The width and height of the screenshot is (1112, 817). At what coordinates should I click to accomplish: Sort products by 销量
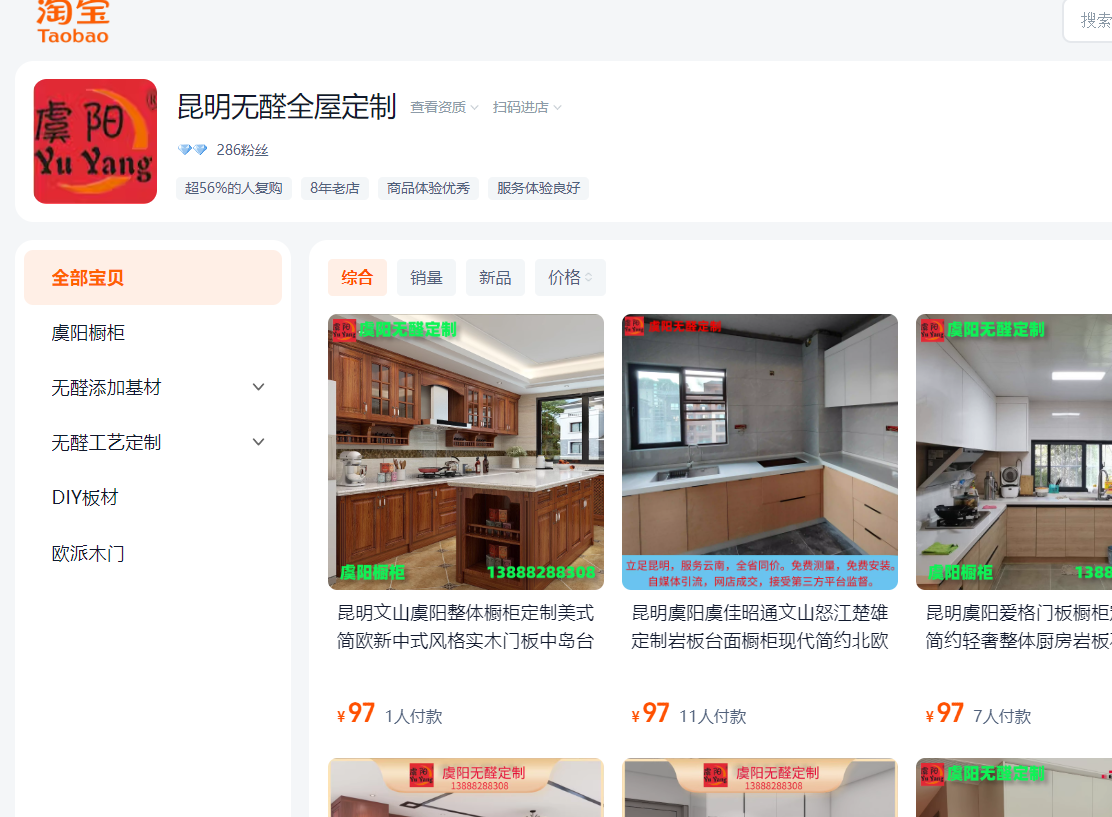(x=426, y=277)
